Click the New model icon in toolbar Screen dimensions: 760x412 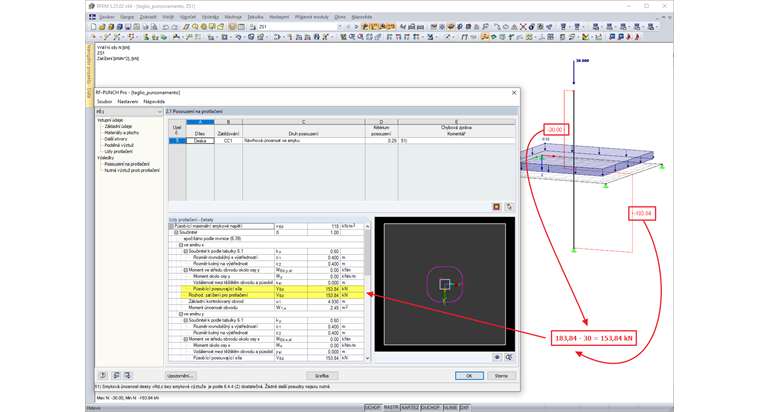pyautogui.click(x=94, y=27)
